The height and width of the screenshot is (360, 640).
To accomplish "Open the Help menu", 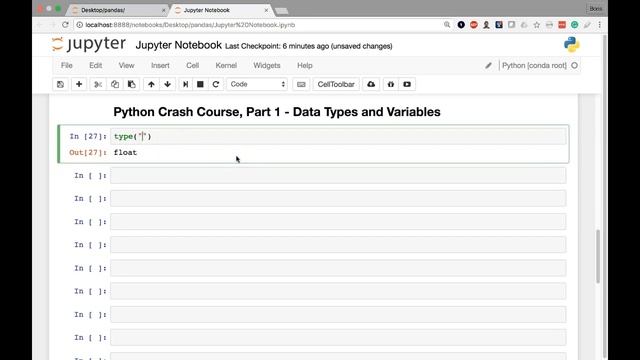I will 304,65.
